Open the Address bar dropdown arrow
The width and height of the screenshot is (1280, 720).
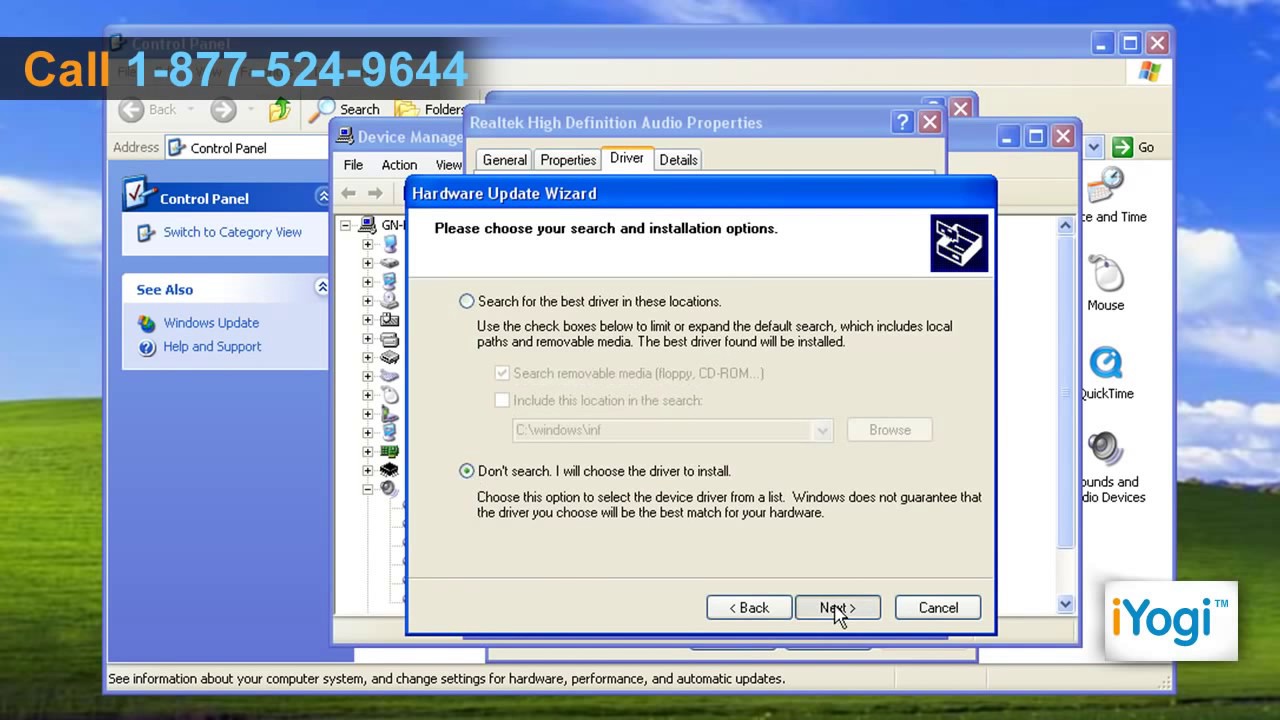(1094, 147)
